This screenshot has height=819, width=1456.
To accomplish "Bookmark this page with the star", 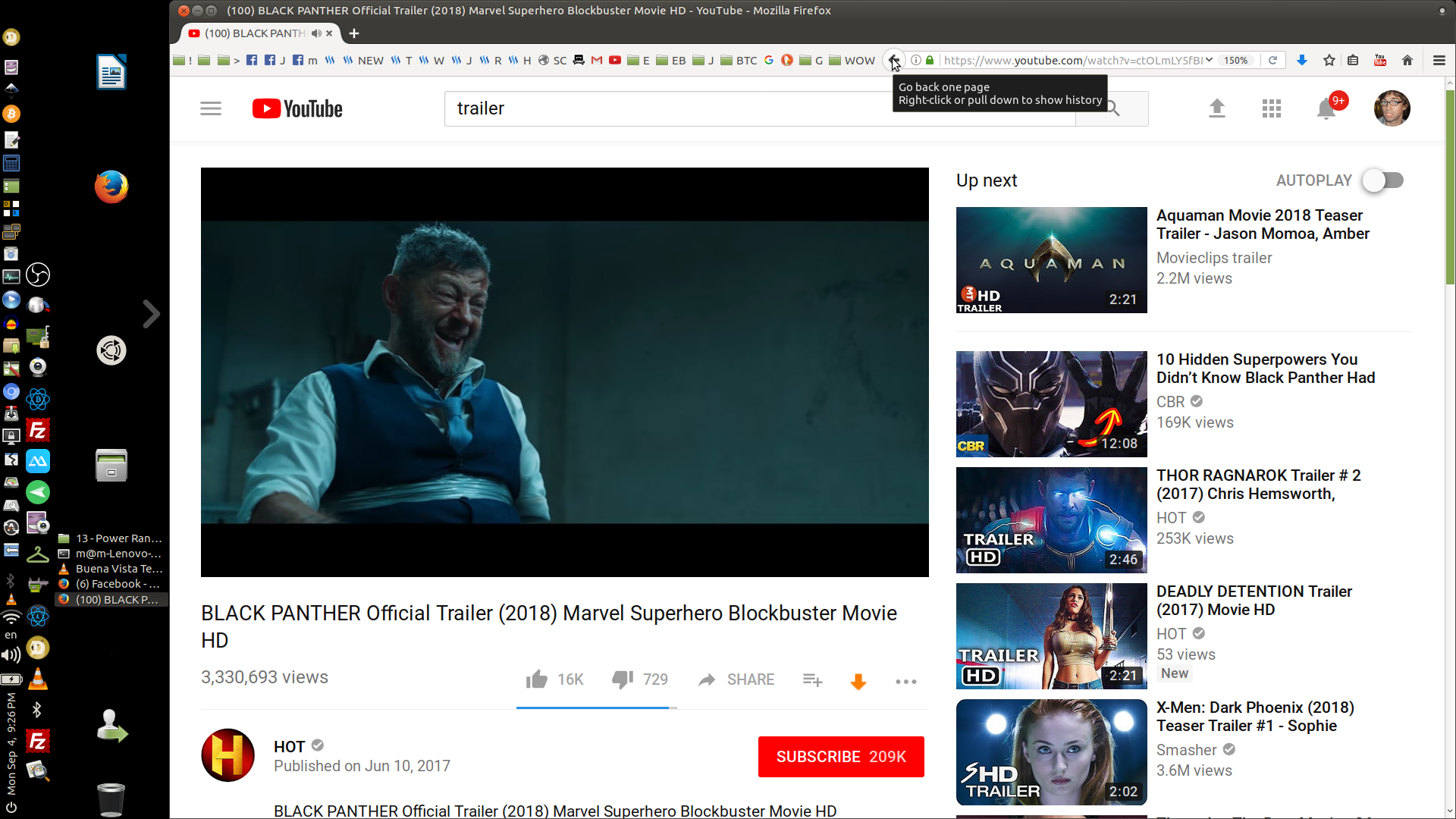I will 1329,60.
